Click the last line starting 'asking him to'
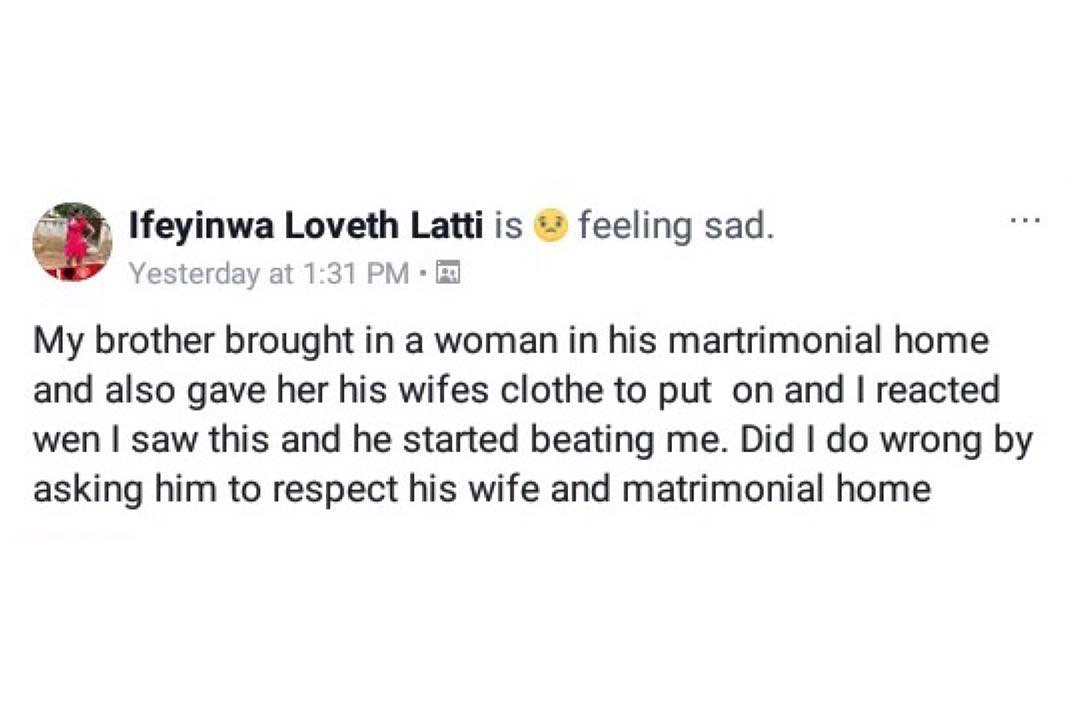This screenshot has width=1080, height=720. [x=482, y=490]
